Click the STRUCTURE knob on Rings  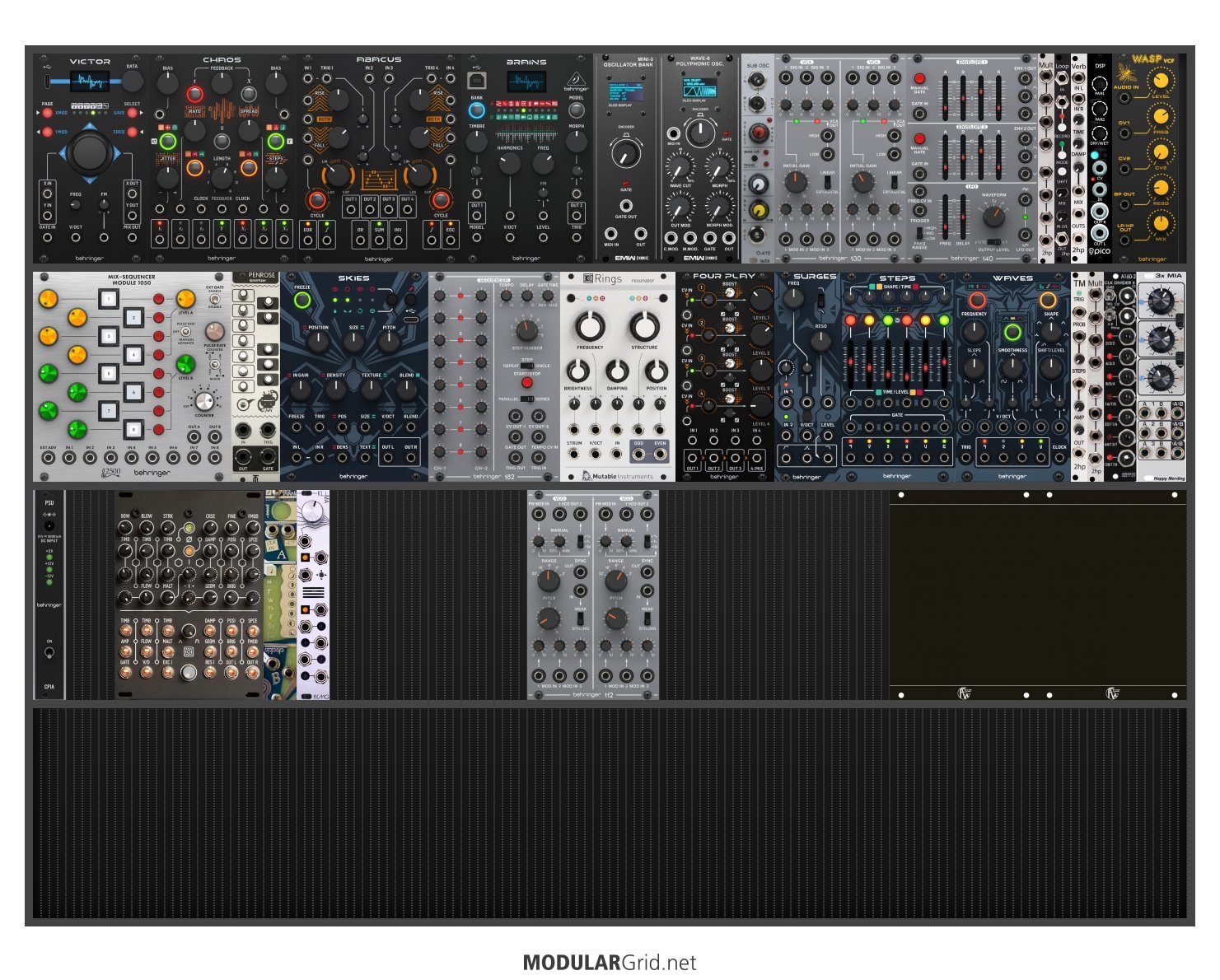[644, 327]
